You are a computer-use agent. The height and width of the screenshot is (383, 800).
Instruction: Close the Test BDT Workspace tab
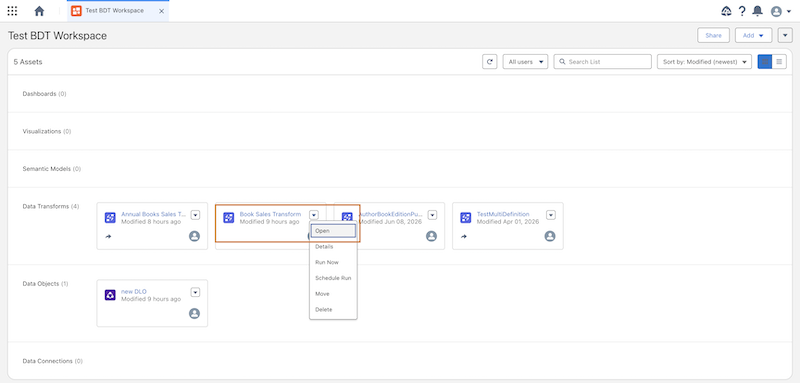[x=161, y=11]
